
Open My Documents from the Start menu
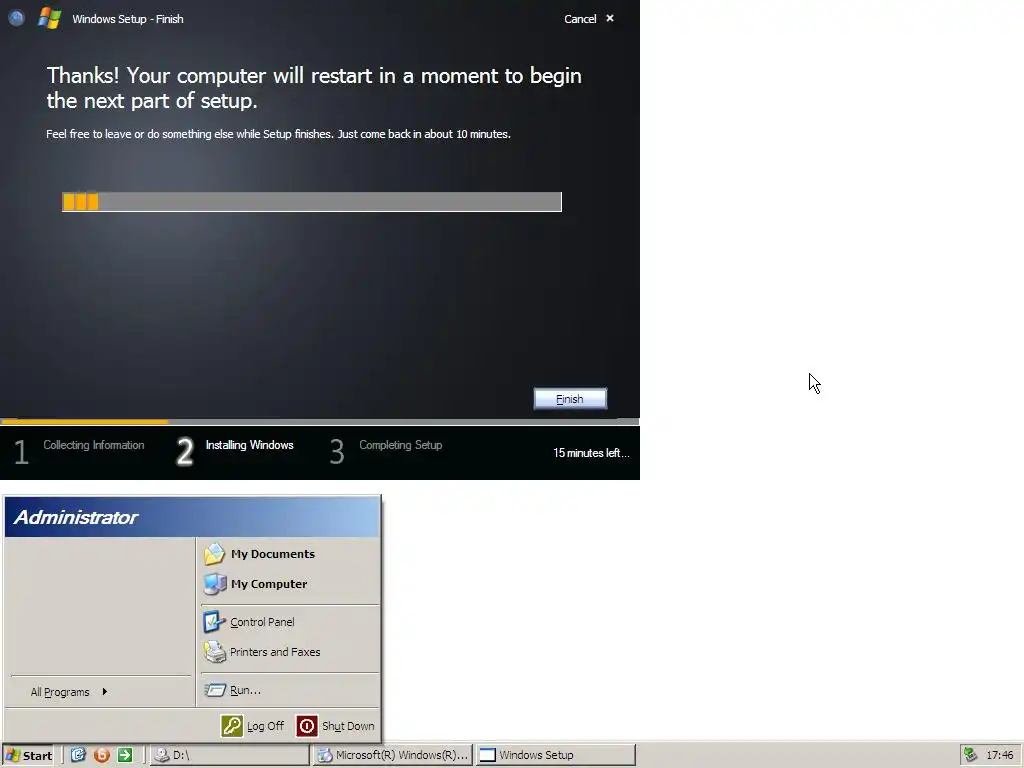pos(287,554)
